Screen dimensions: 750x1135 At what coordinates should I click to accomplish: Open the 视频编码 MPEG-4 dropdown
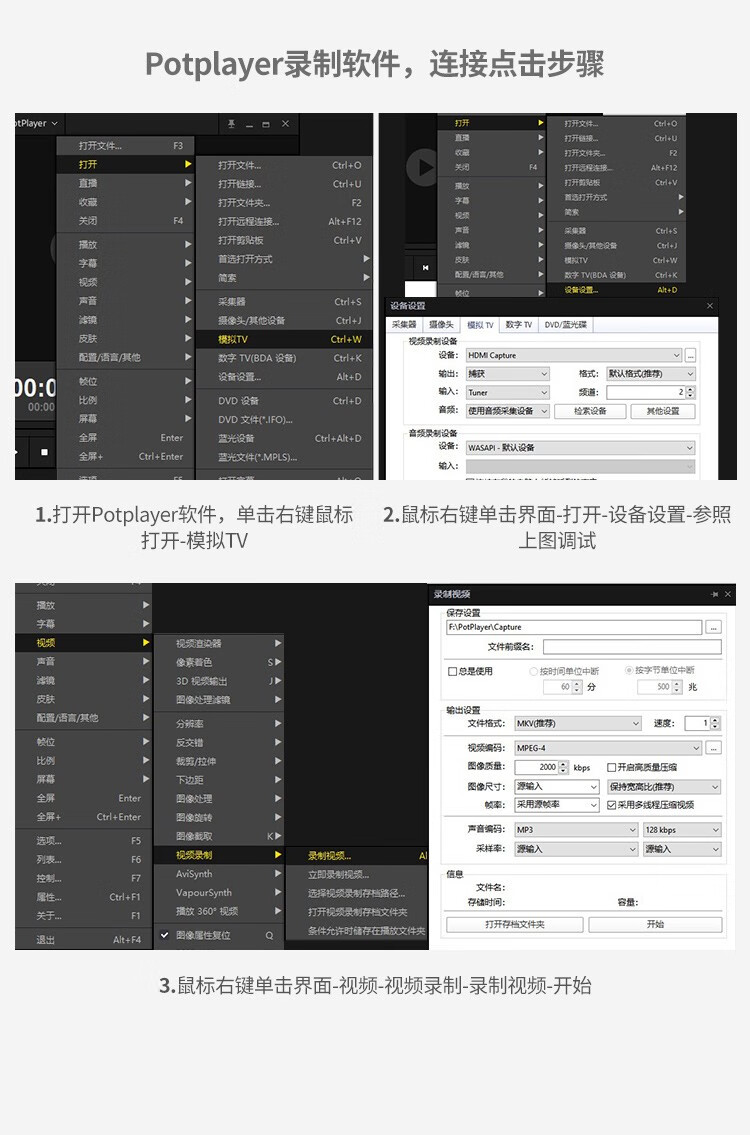tap(608, 748)
